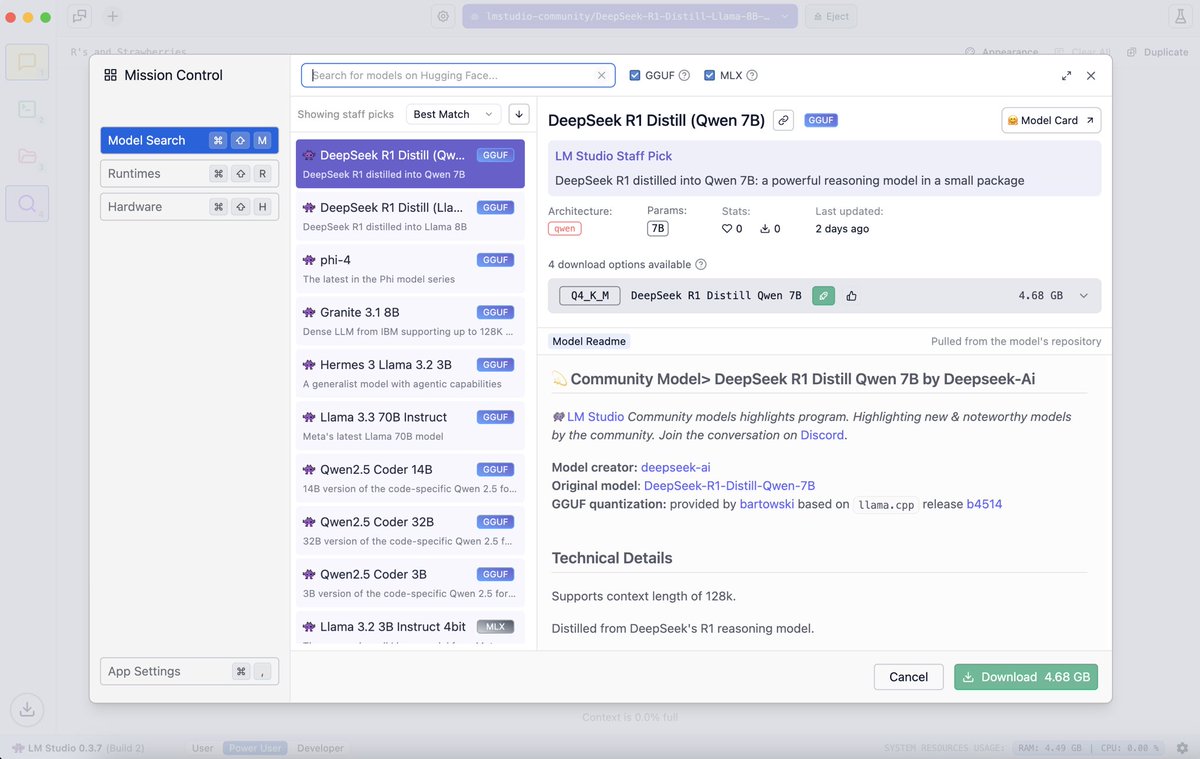Switch to Developer mode
The width and height of the screenshot is (1200, 759).
tap(320, 748)
